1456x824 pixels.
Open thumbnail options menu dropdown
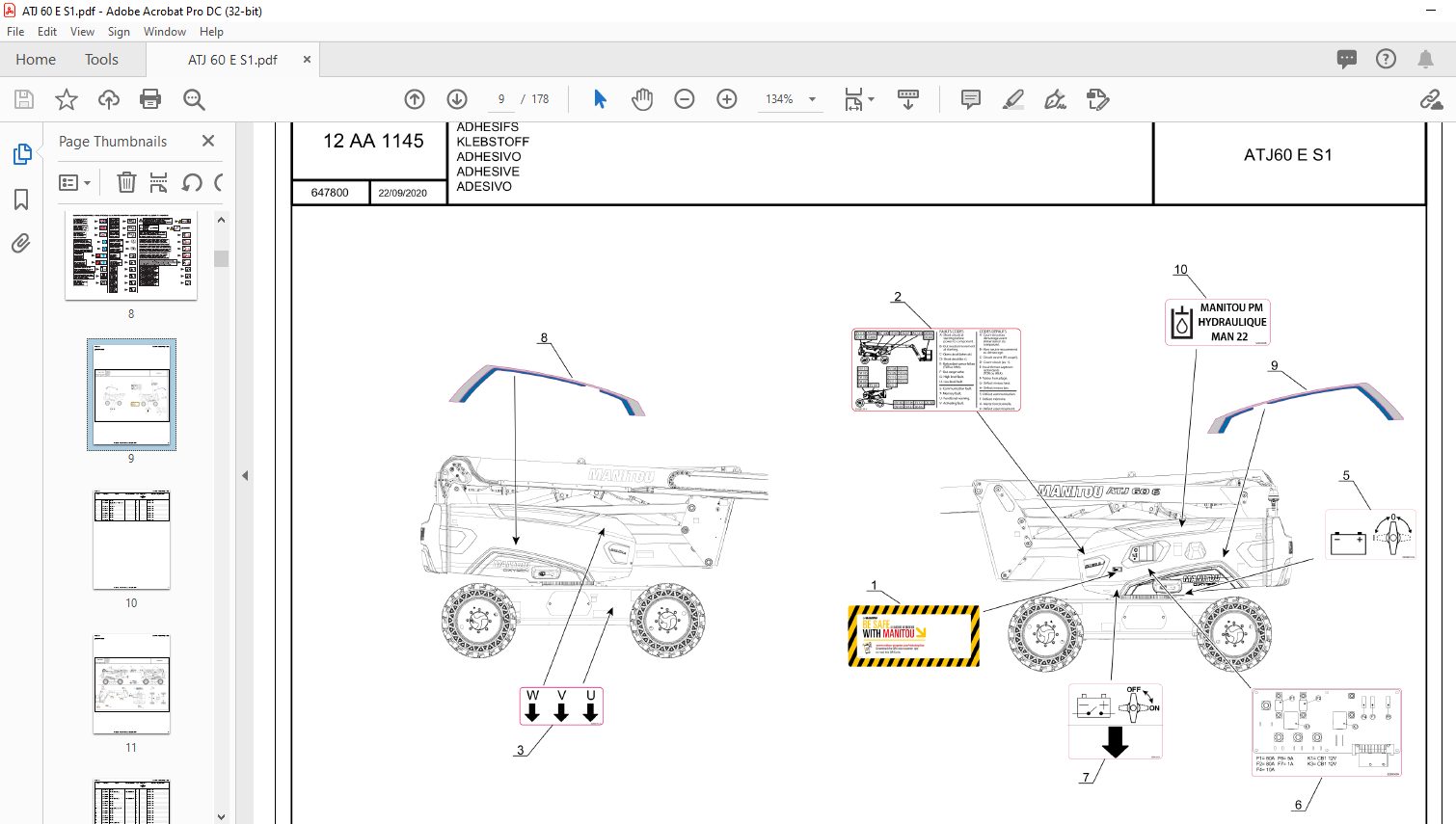coord(75,182)
